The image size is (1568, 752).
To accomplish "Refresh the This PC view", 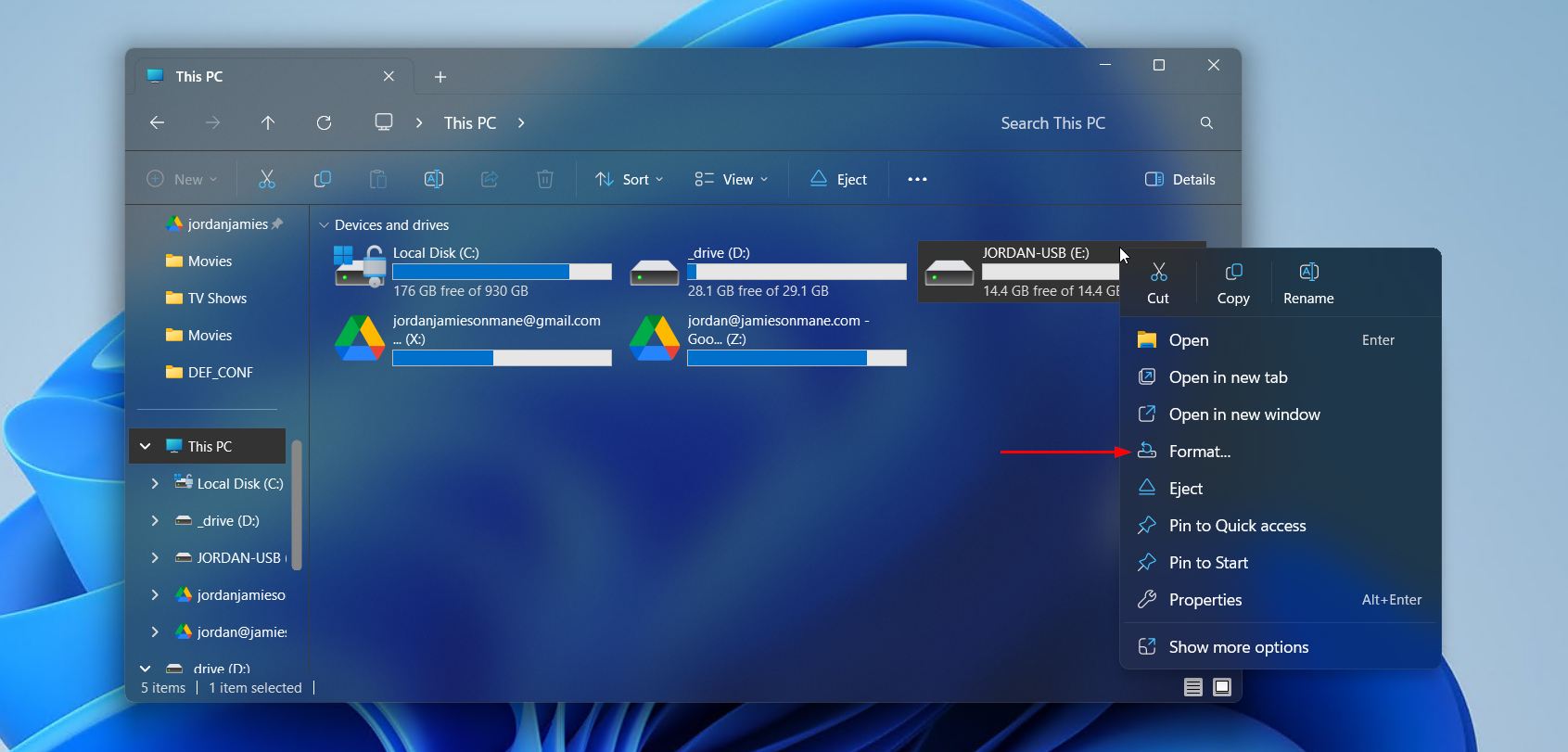I will [x=324, y=122].
